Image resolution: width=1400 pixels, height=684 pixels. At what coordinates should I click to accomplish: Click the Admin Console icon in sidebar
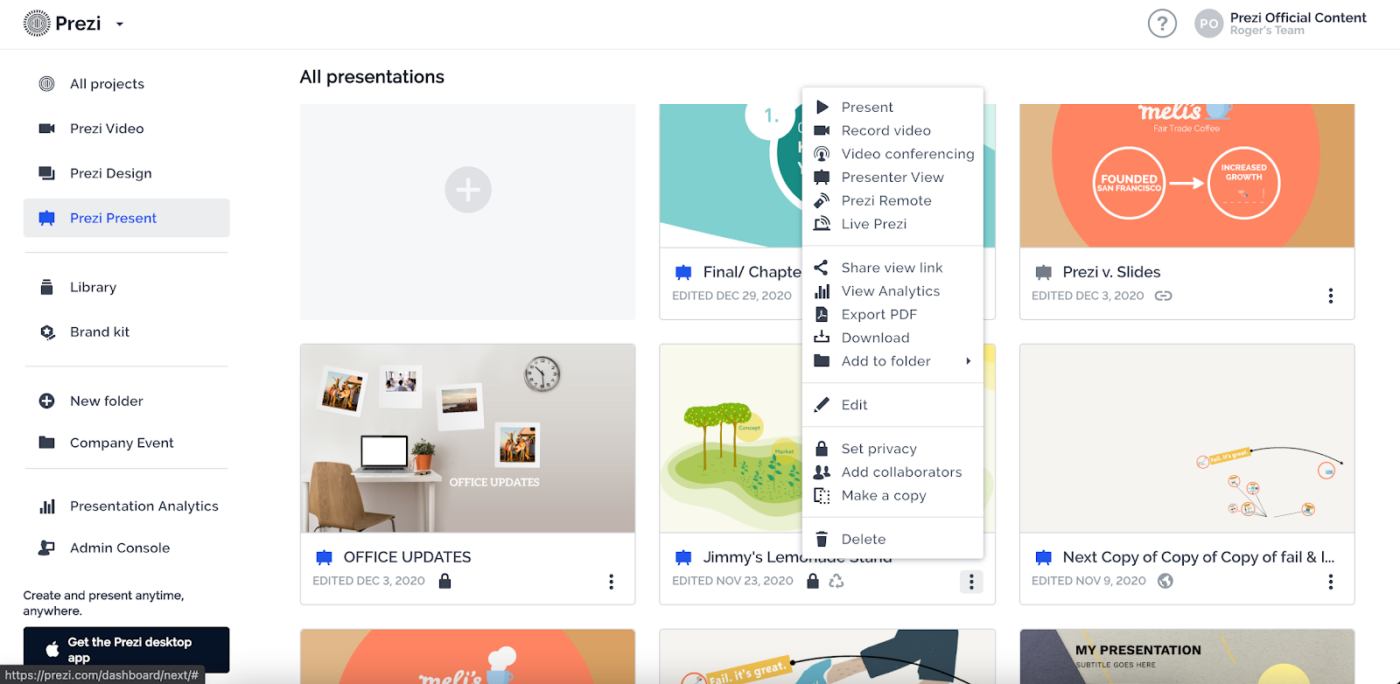click(x=47, y=548)
